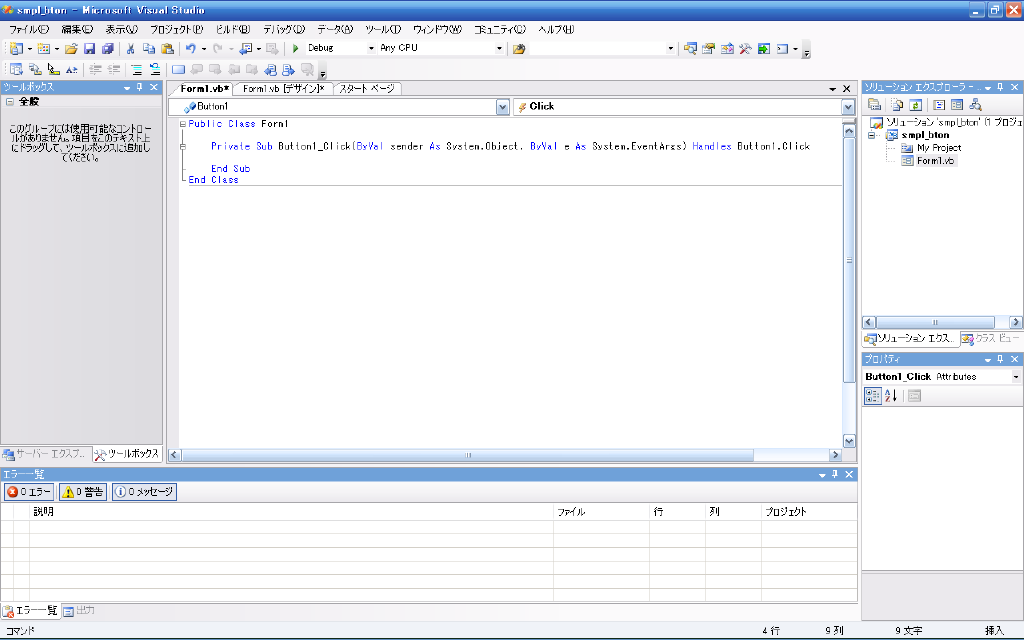The width and height of the screenshot is (1024, 640).
Task: Click the Open File folder icon
Action: click(71, 49)
